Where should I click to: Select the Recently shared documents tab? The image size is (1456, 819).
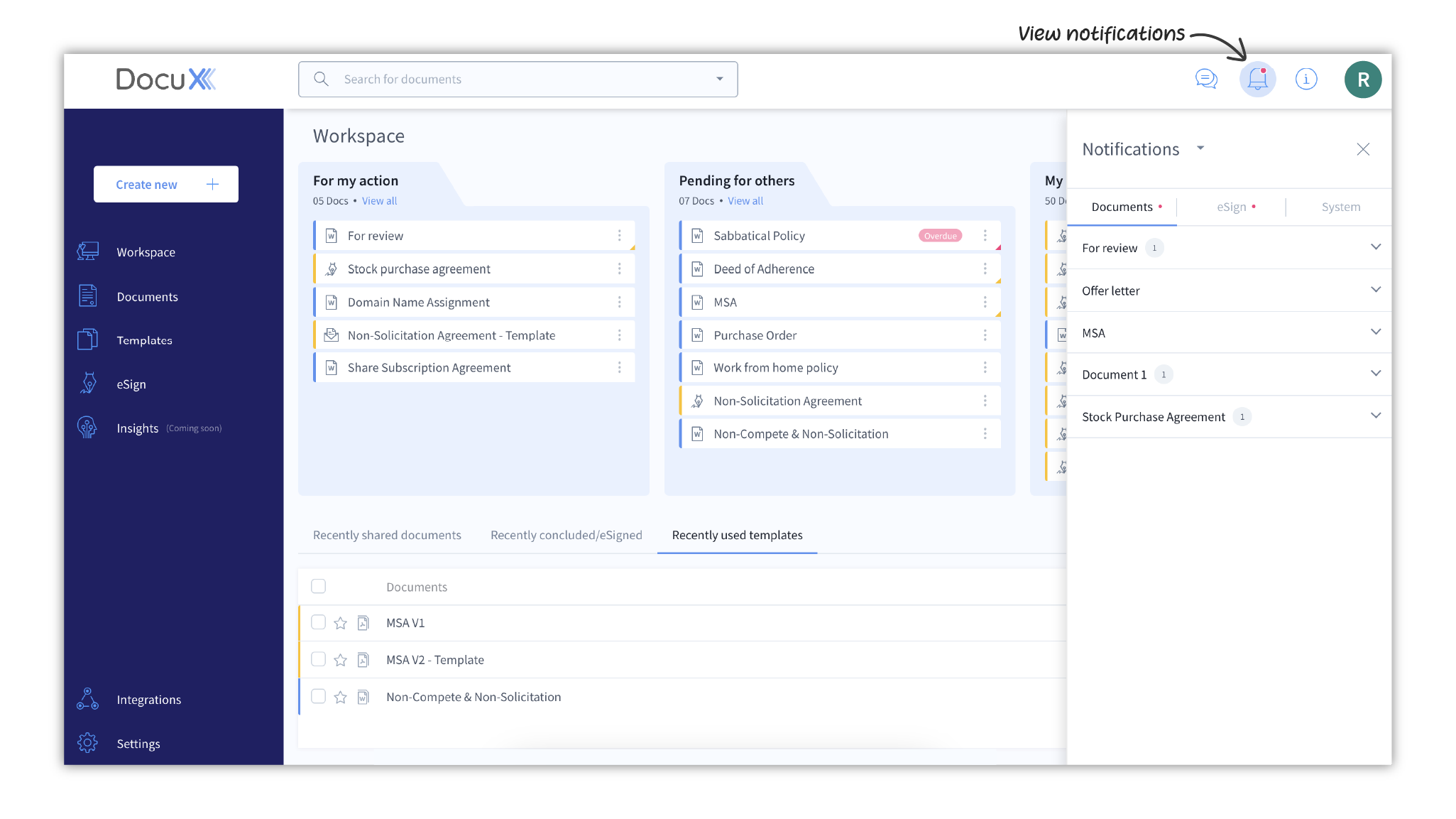pos(387,534)
